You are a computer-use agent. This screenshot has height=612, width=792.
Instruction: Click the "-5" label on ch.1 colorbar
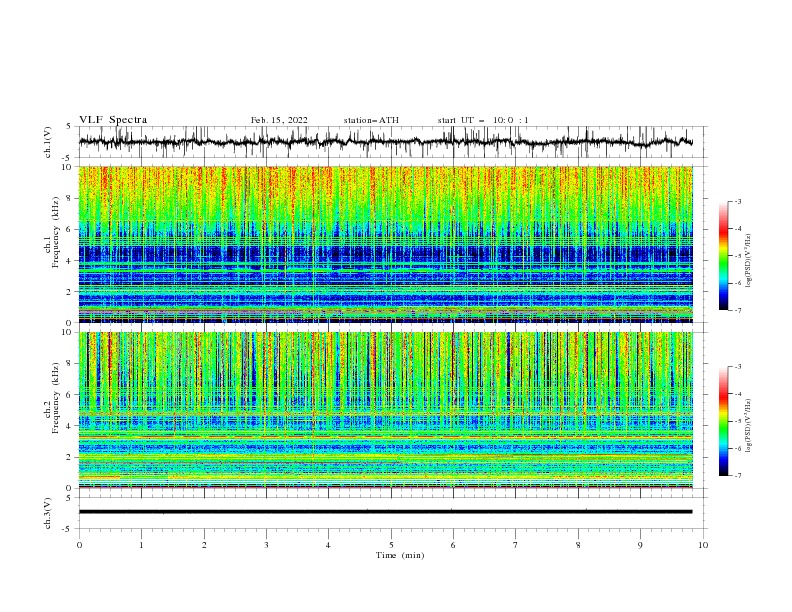[x=737, y=256]
